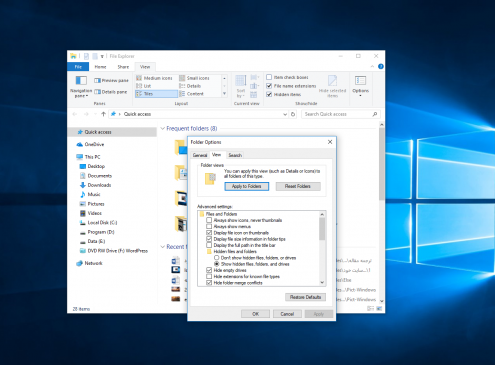Open This PC in the navigation pane

pyautogui.click(x=88, y=157)
